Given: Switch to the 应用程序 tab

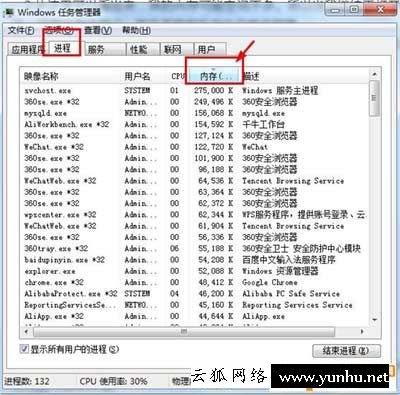Looking at the screenshot, I should pyautogui.click(x=26, y=50).
